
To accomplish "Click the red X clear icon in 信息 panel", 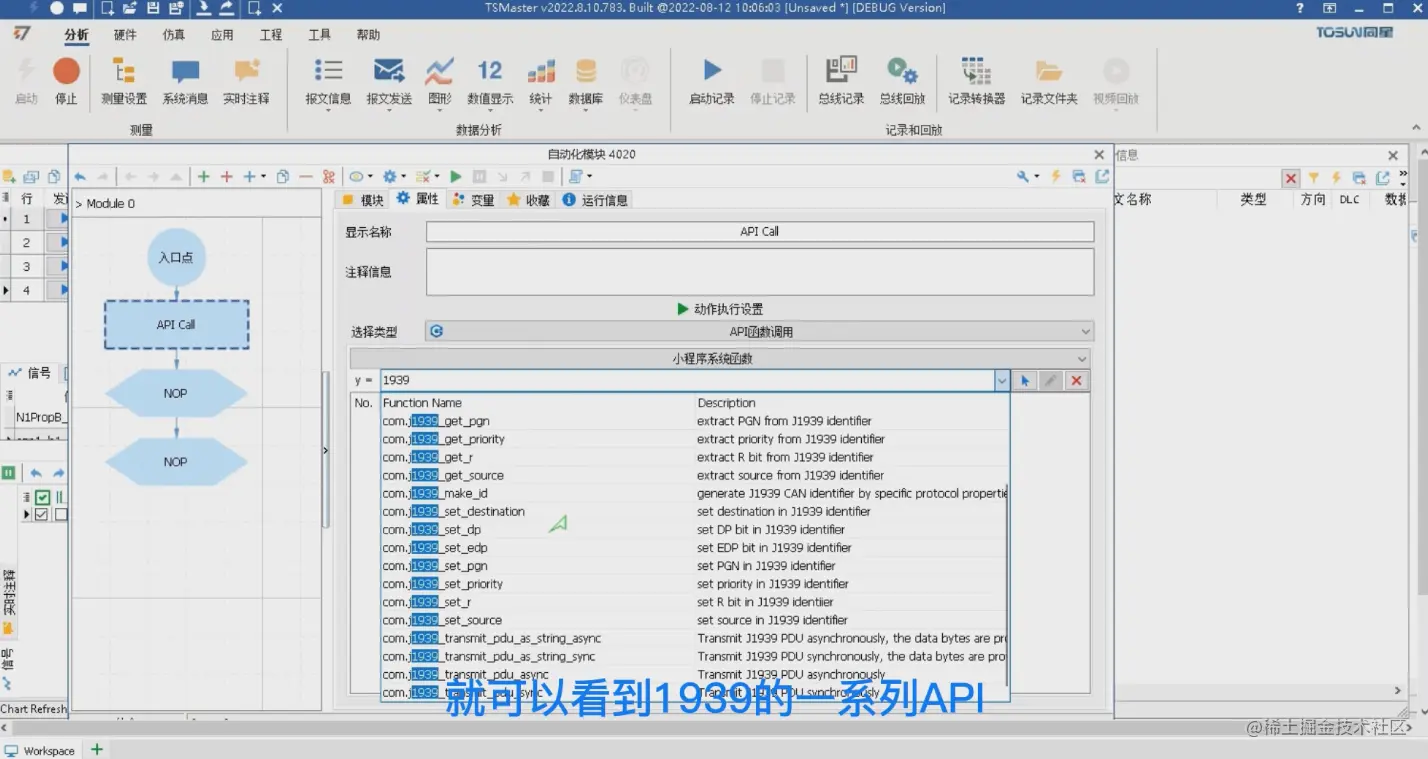I will [x=1291, y=178].
